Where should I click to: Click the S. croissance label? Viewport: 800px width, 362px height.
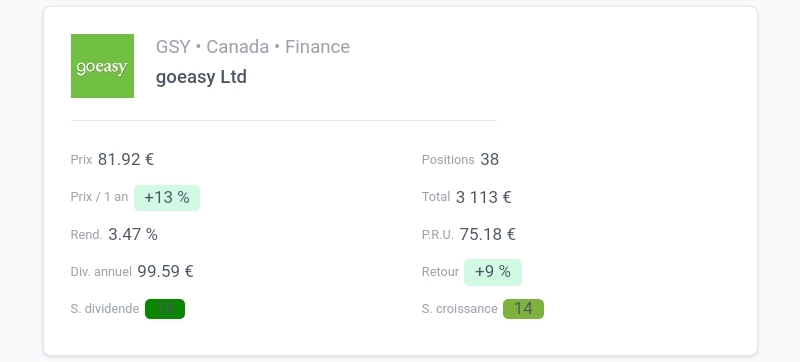pyautogui.click(x=460, y=309)
